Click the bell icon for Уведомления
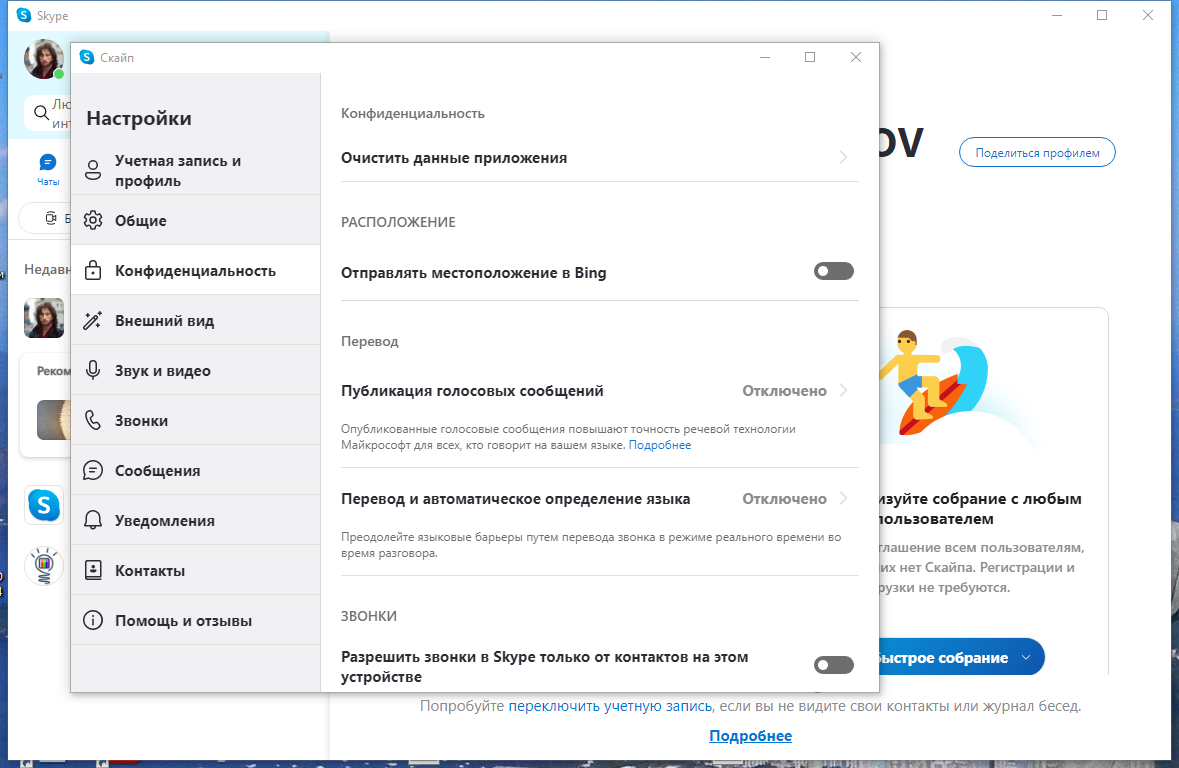The height and width of the screenshot is (768, 1179). point(93,521)
